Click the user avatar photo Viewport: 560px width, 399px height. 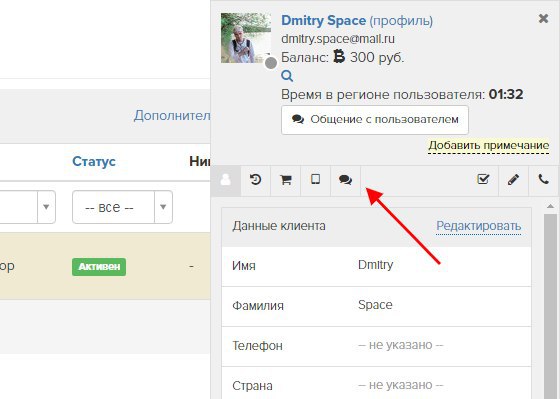tap(246, 38)
